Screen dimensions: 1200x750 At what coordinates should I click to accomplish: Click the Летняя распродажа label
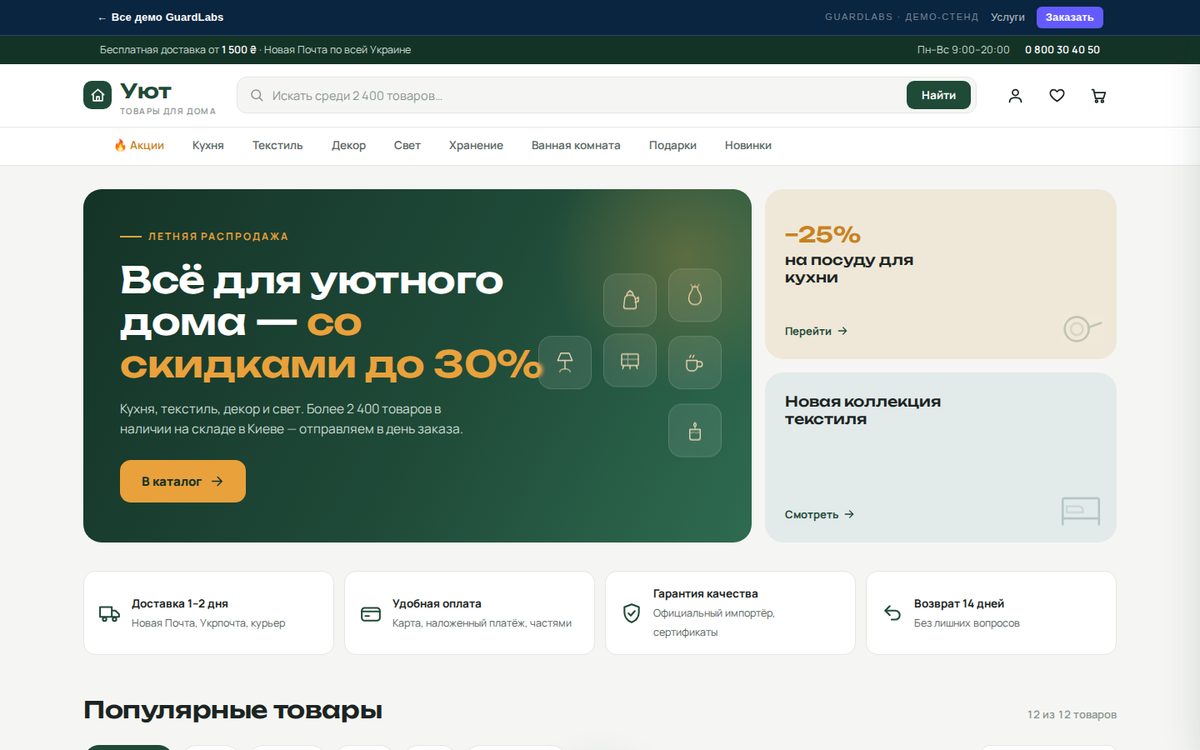pyautogui.click(x=218, y=237)
